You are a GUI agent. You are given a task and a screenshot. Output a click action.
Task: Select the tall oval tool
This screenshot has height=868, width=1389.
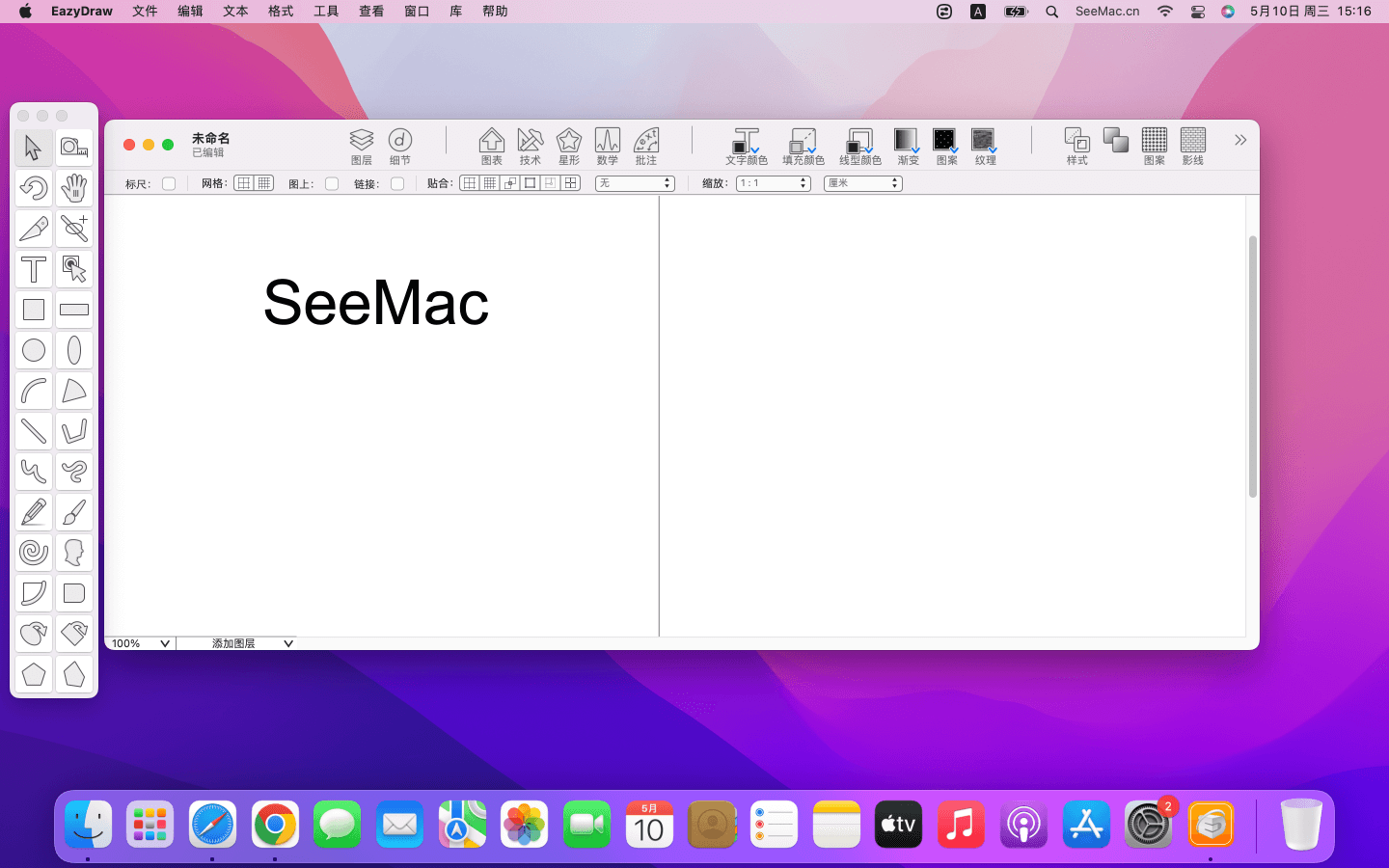point(74,350)
